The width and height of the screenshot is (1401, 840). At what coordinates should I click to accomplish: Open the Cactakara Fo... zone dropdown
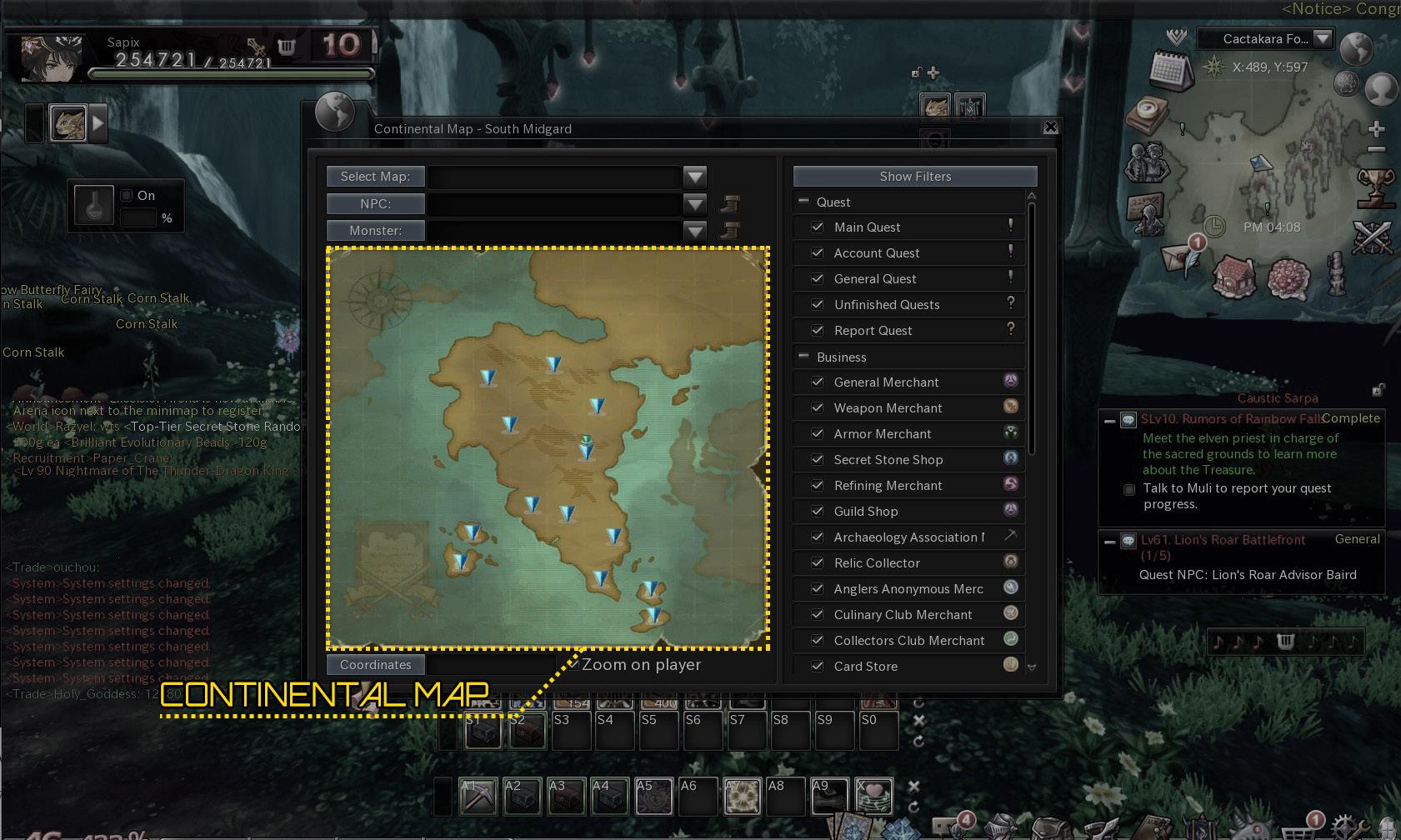pos(1323,38)
